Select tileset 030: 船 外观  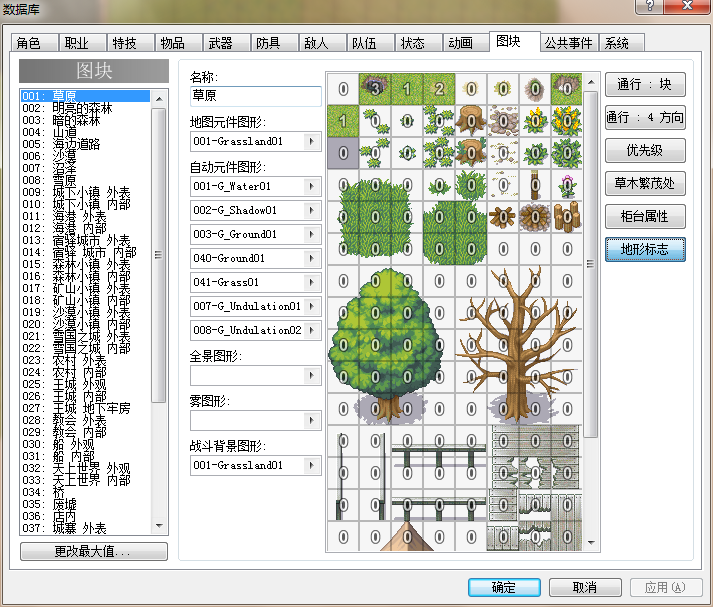85,444
